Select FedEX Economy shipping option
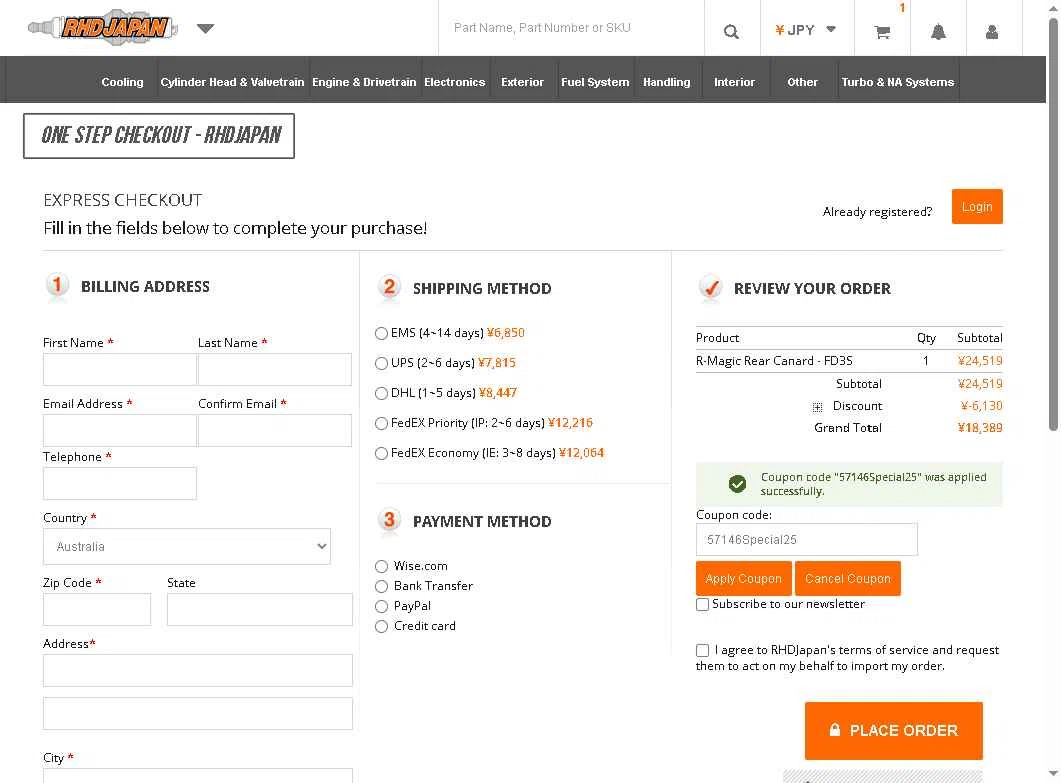Image resolution: width=1061 pixels, height=783 pixels. click(x=382, y=453)
